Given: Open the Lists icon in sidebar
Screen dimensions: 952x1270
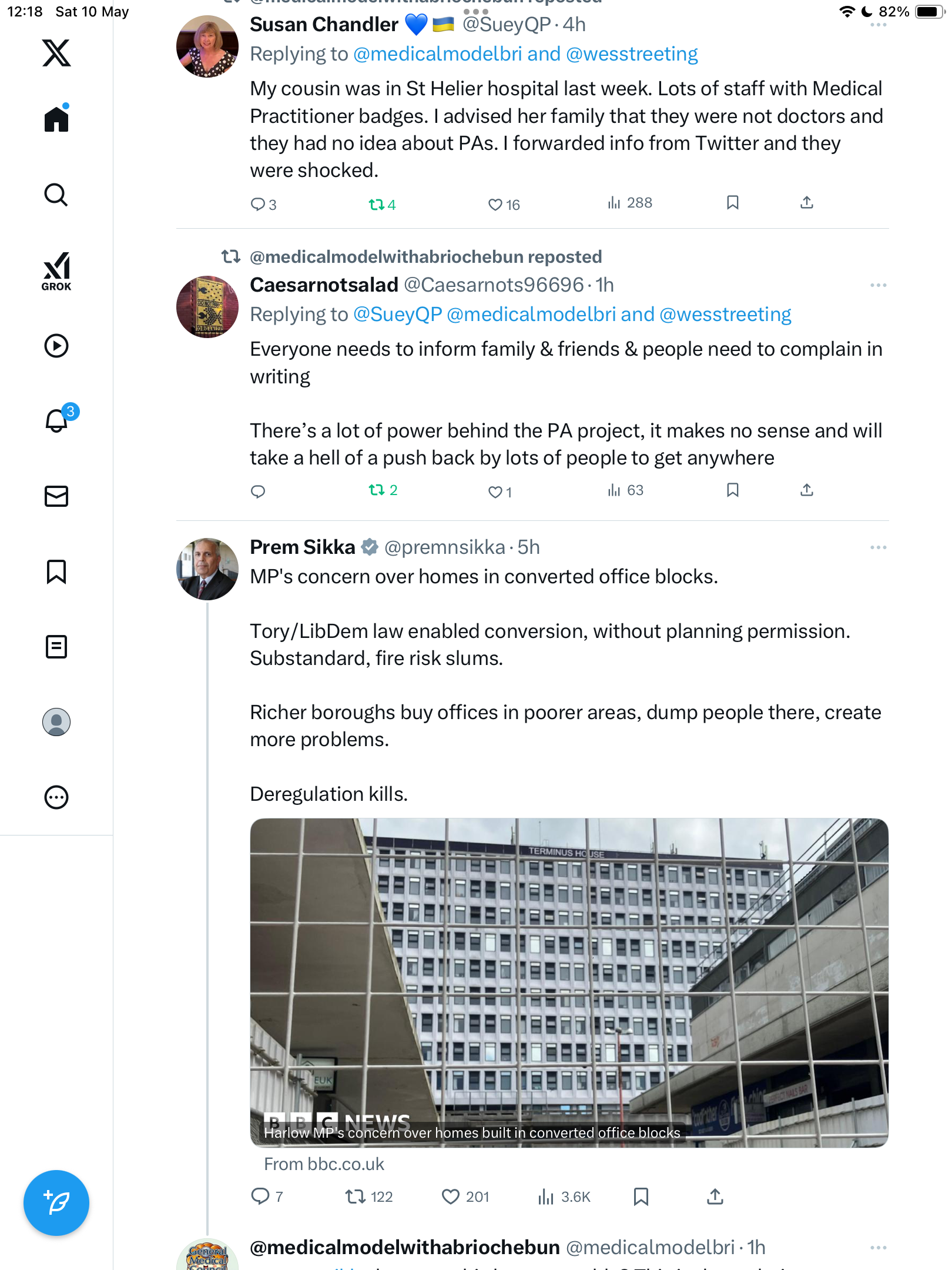Looking at the screenshot, I should point(56,647).
